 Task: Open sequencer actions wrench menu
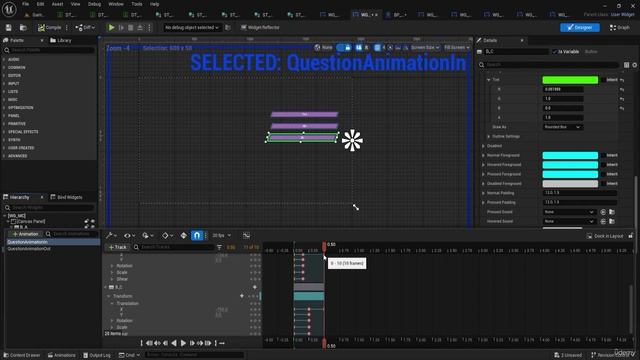click(111, 236)
